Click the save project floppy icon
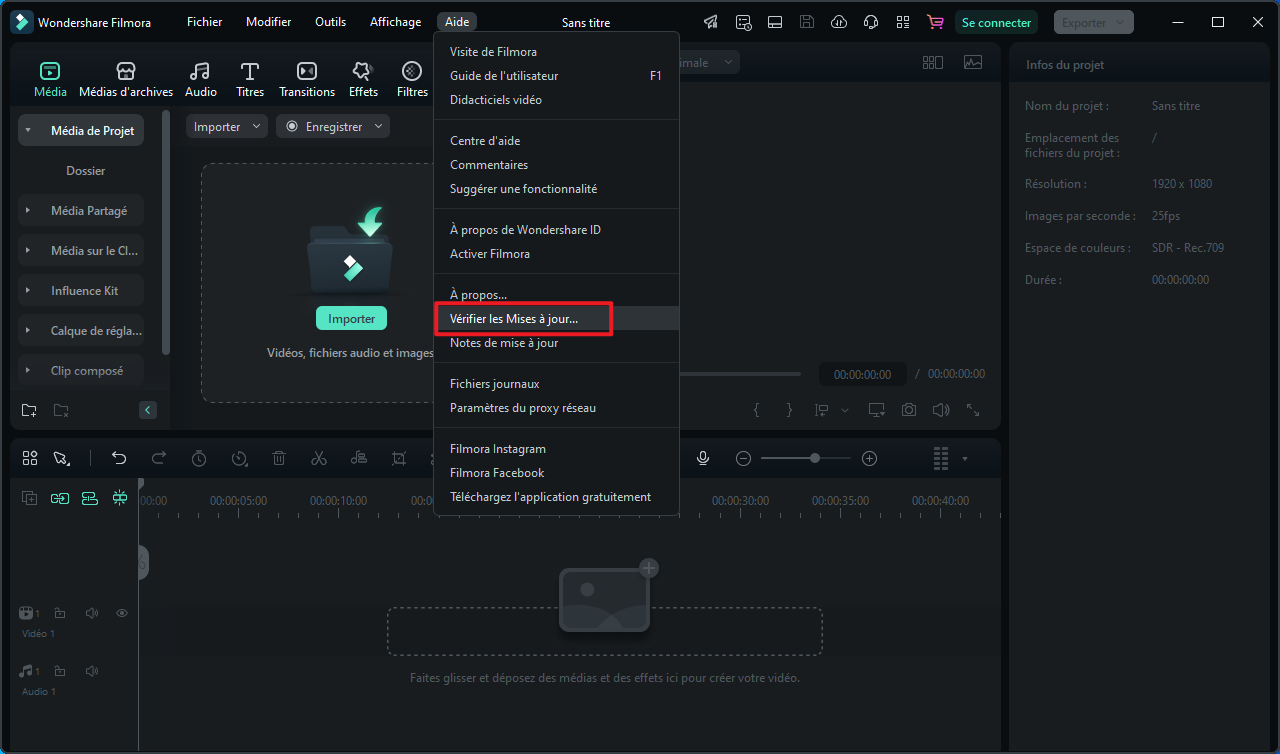The width and height of the screenshot is (1280, 754). tap(807, 22)
